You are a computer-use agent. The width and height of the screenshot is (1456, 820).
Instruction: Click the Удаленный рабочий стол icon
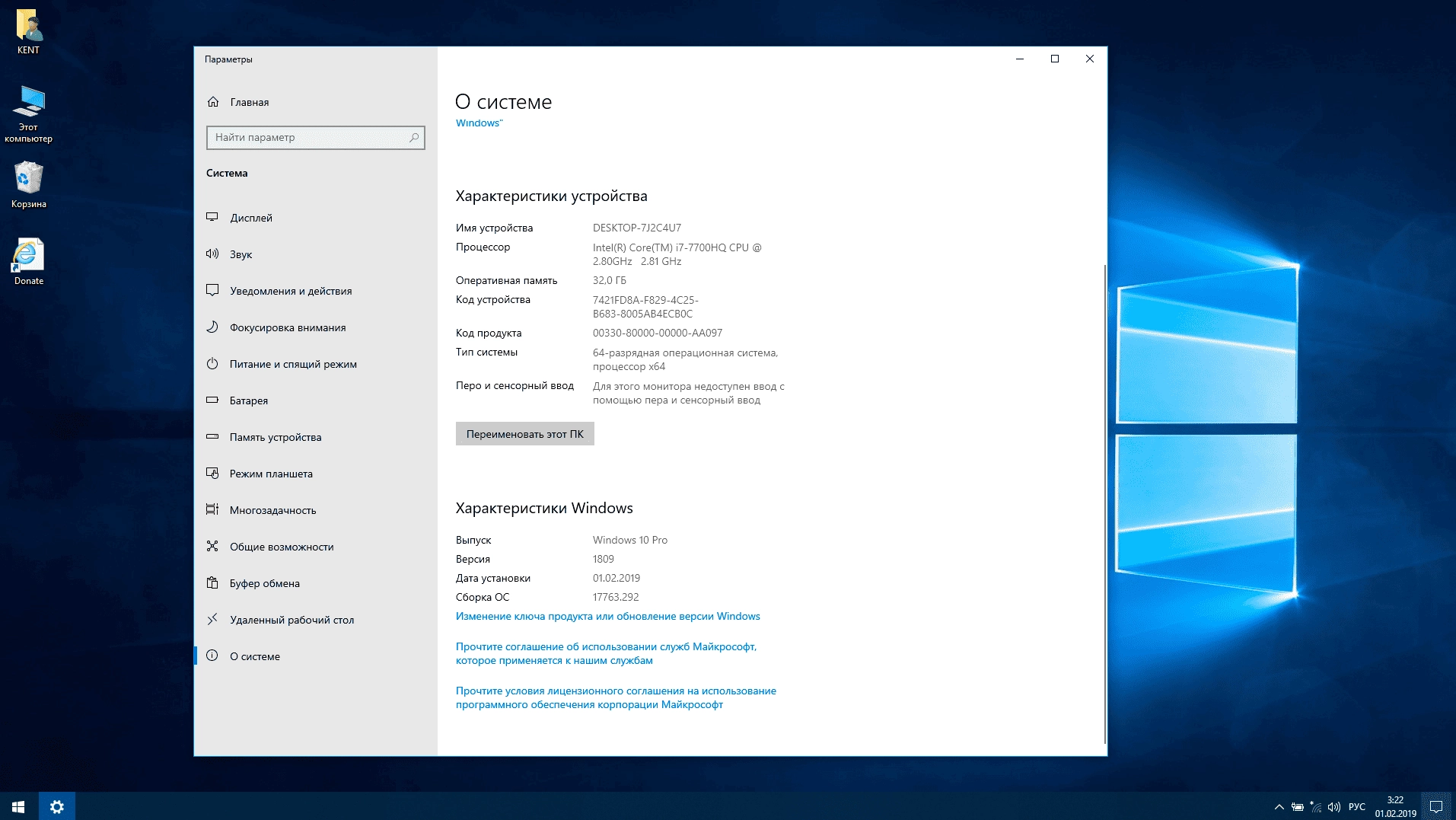(x=212, y=620)
